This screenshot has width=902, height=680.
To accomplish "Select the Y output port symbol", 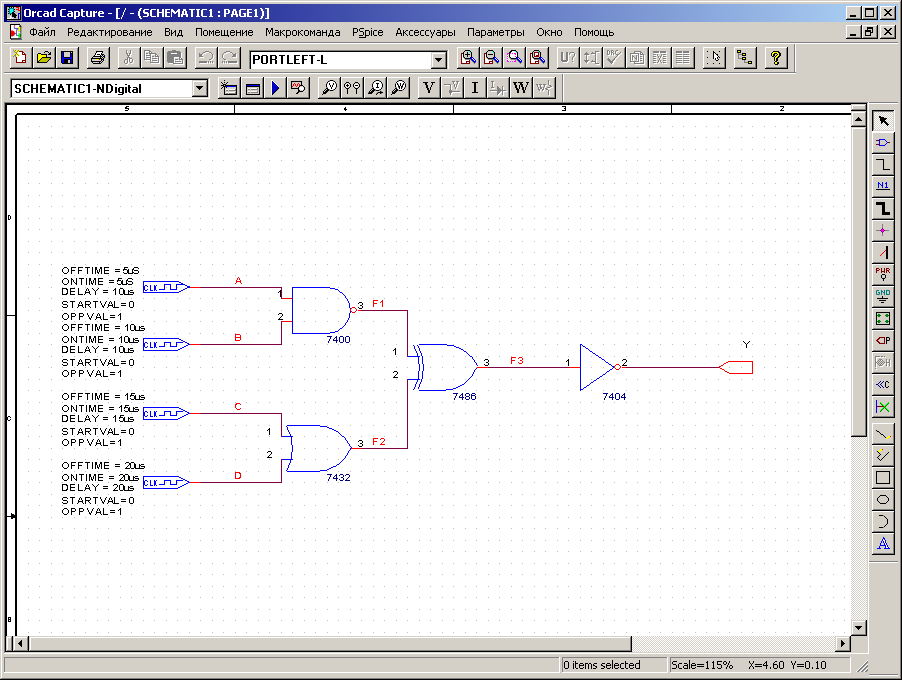I will 736,367.
